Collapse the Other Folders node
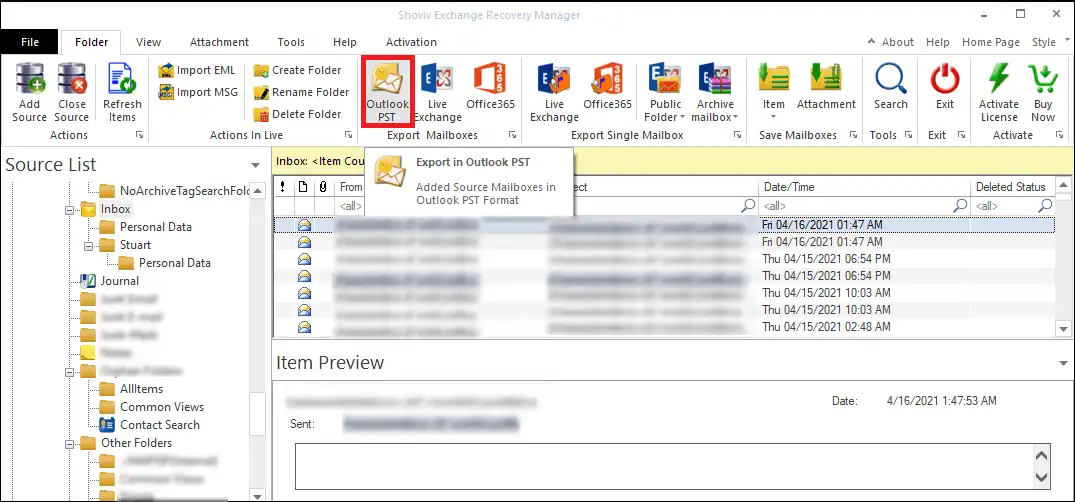 pyautogui.click(x=69, y=444)
